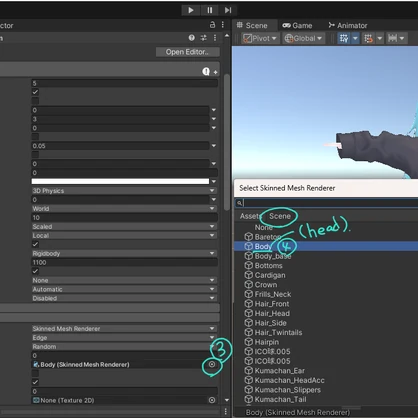Image resolution: width=418 pixels, height=418 pixels.
Task: Select Body_base in the list
Action: 326,256
